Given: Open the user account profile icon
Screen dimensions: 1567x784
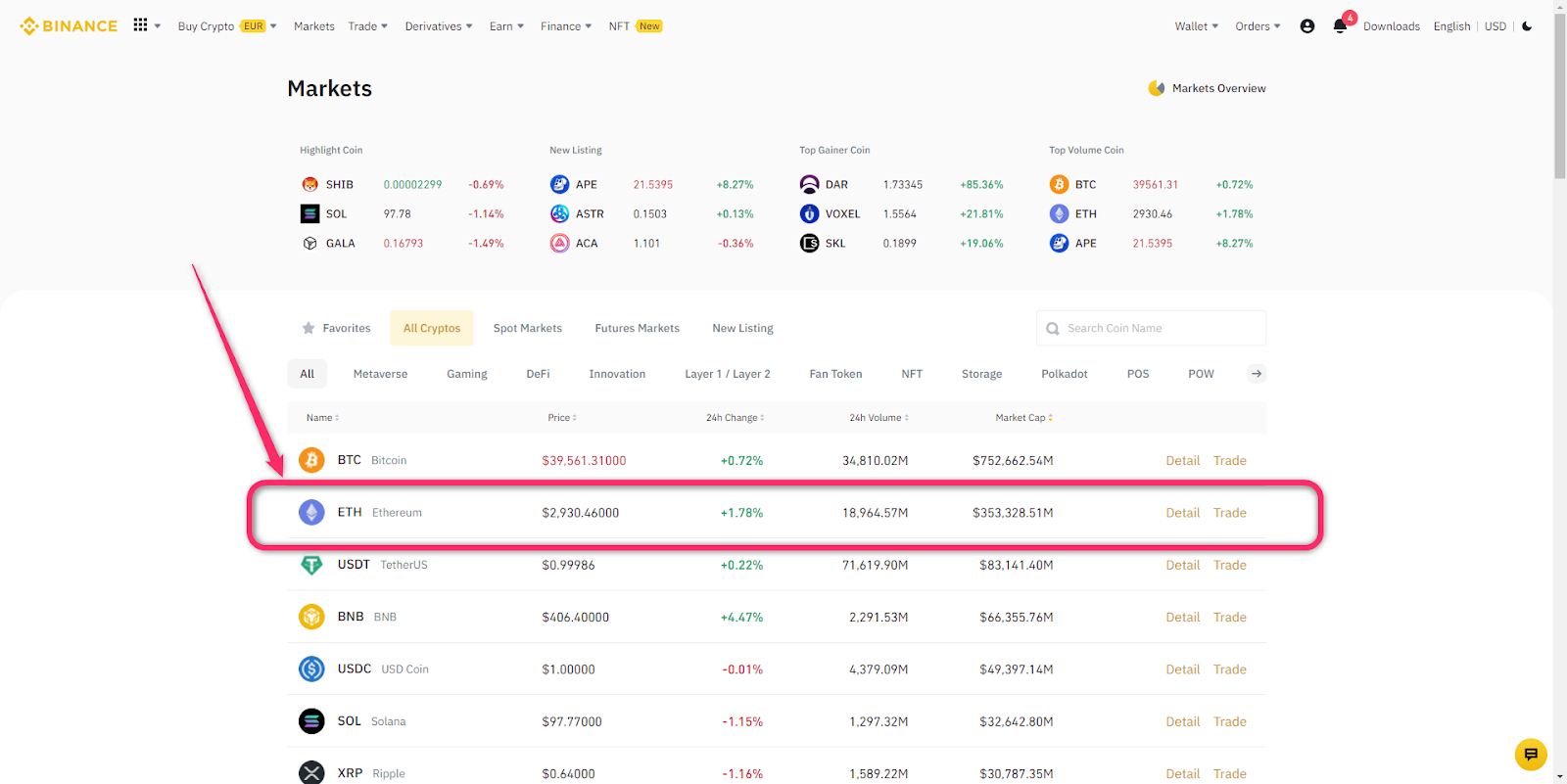Looking at the screenshot, I should (x=1307, y=26).
